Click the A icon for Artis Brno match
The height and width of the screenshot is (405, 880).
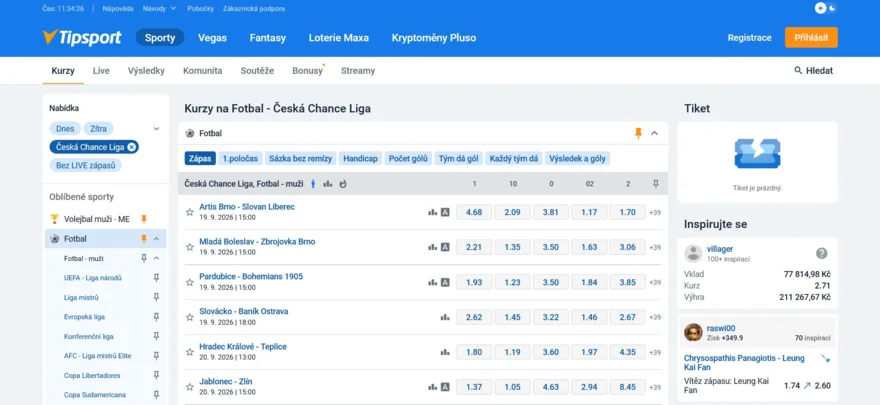coord(445,212)
